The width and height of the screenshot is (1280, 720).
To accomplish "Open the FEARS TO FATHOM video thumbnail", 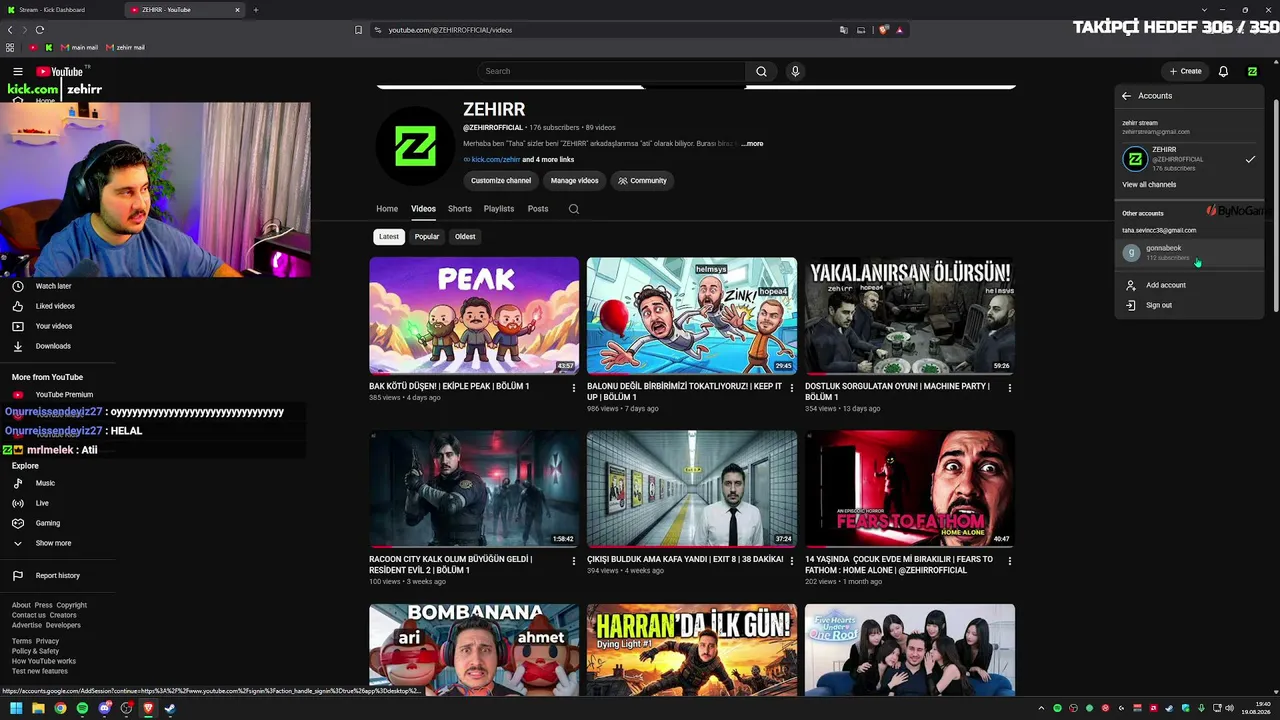I will [910, 489].
